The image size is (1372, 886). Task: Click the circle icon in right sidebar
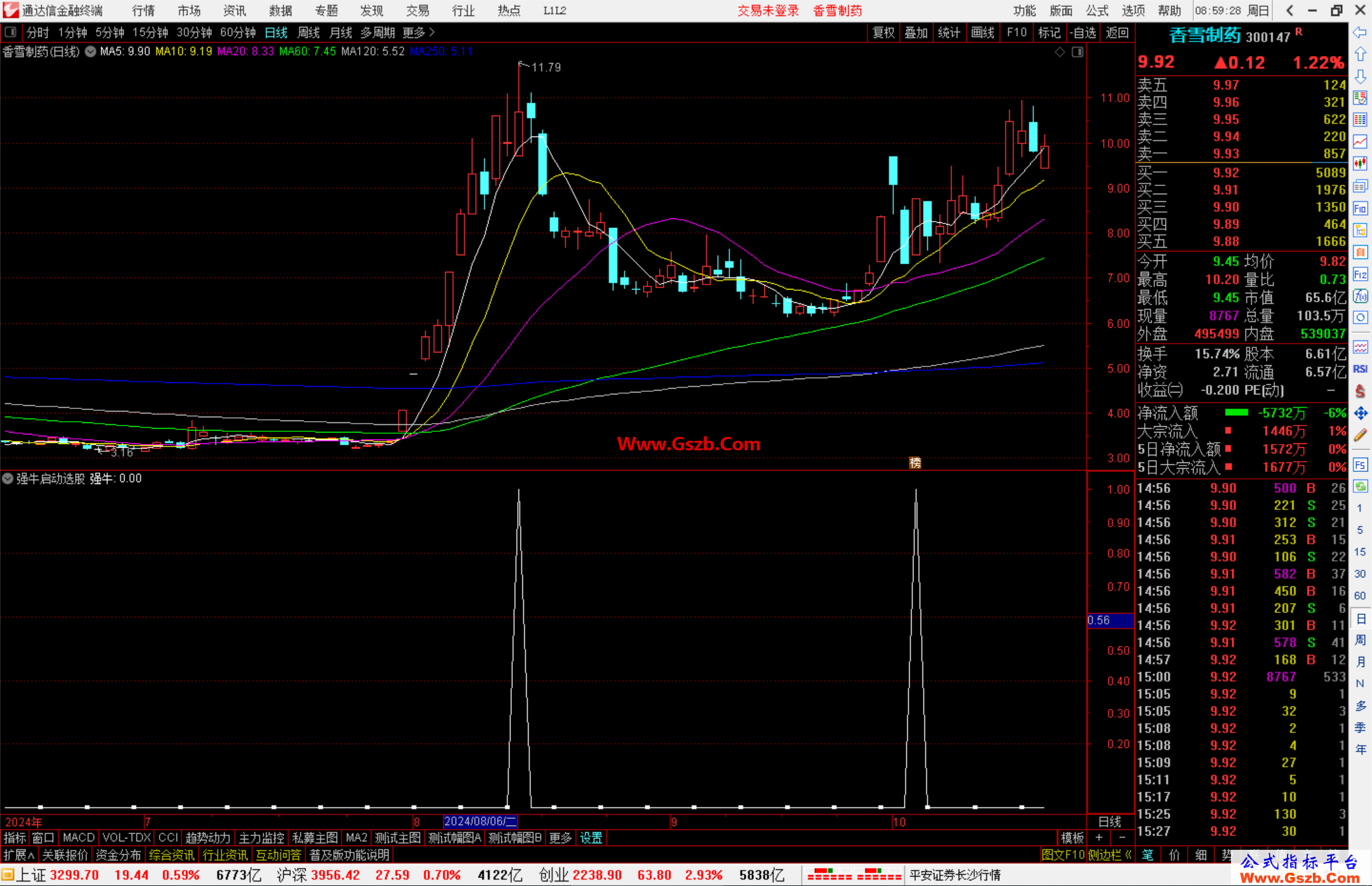click(x=1359, y=318)
